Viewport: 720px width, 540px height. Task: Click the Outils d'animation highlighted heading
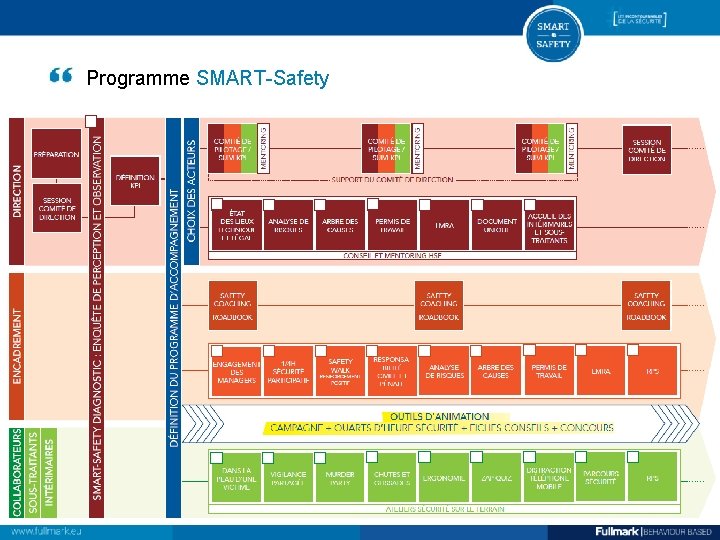[440, 416]
